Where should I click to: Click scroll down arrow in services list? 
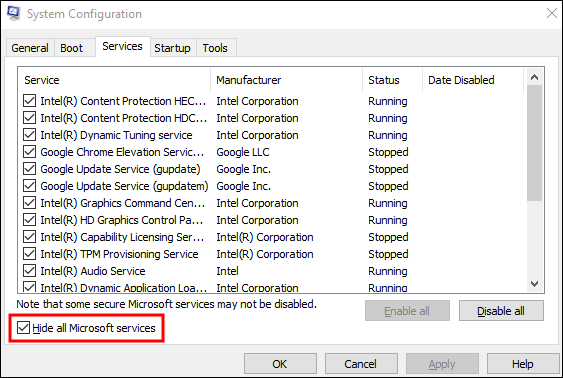pyautogui.click(x=534, y=284)
